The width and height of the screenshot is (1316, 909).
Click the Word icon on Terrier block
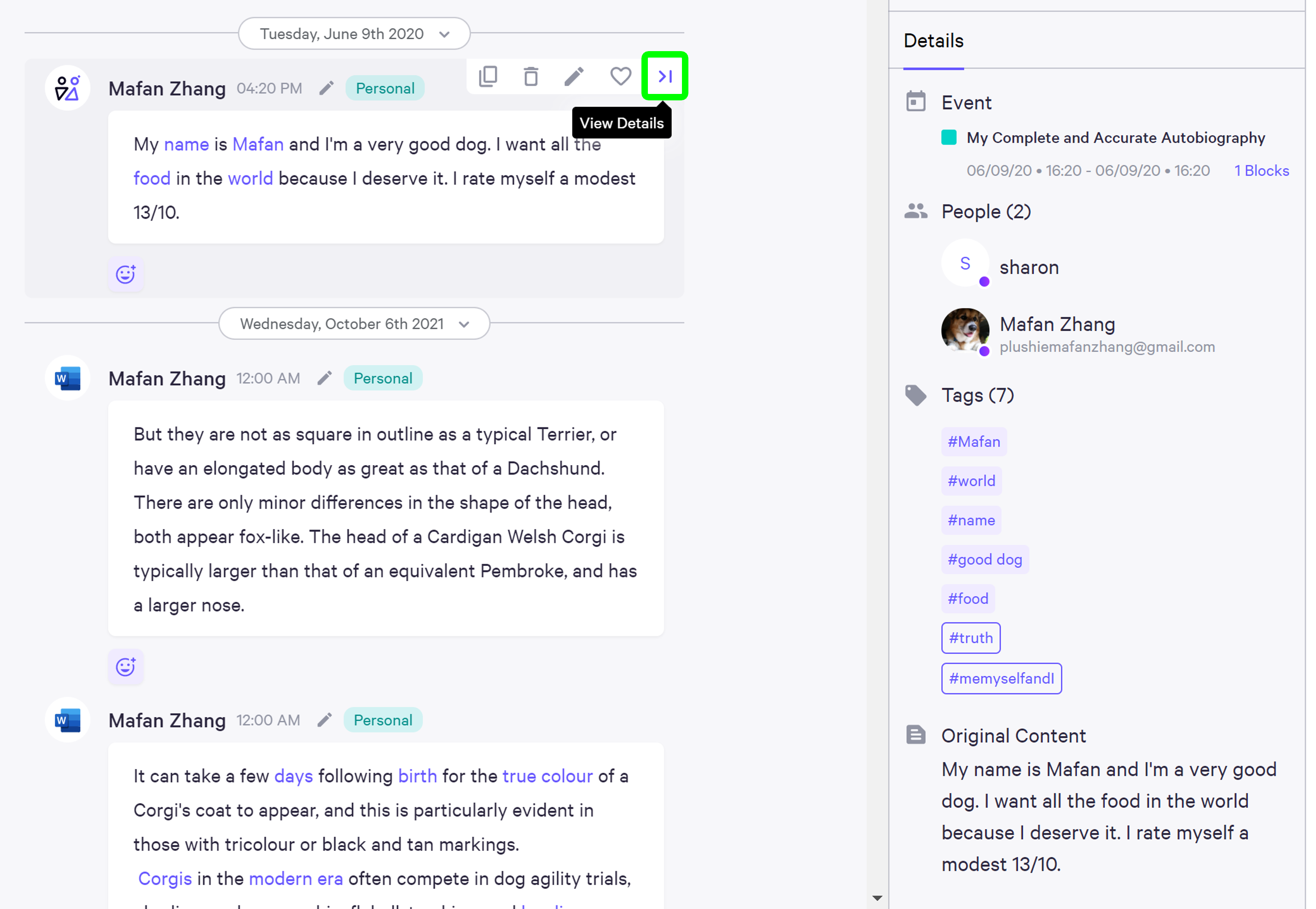click(x=68, y=378)
